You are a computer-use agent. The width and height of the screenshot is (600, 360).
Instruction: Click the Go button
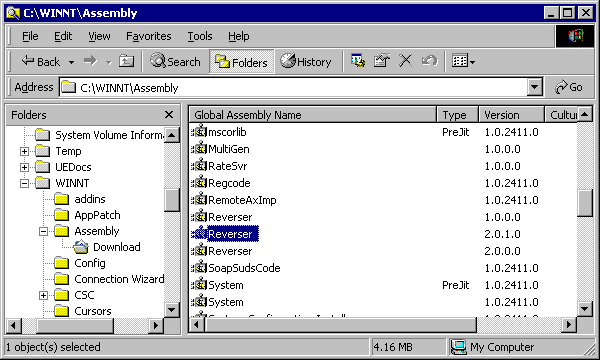(569, 87)
